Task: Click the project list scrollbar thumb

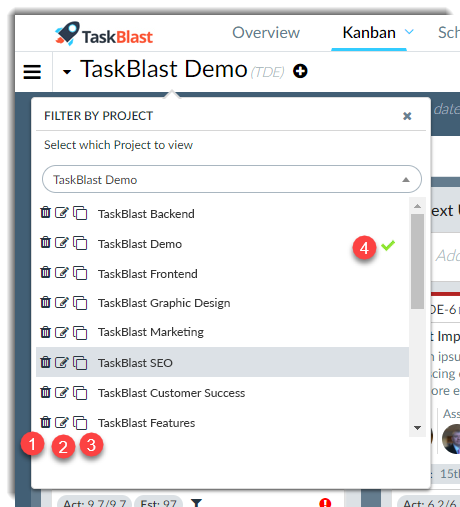Action: (x=417, y=262)
